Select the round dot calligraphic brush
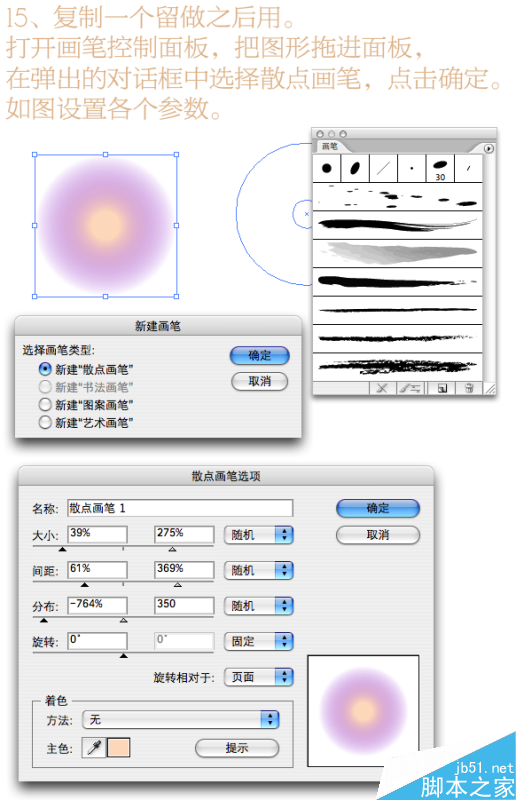The image size is (516, 800). pyautogui.click(x=327, y=168)
